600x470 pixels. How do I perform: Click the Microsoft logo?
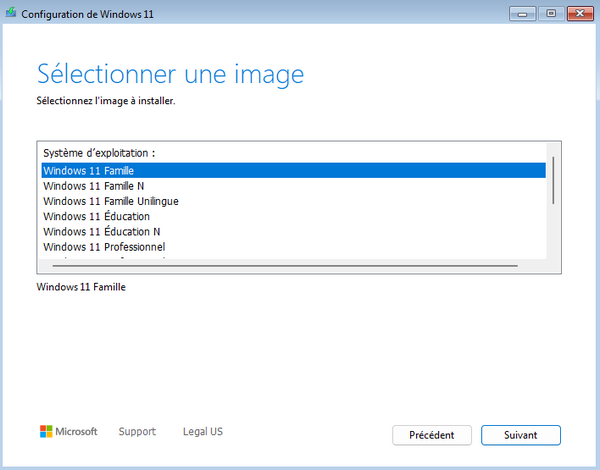pos(68,432)
